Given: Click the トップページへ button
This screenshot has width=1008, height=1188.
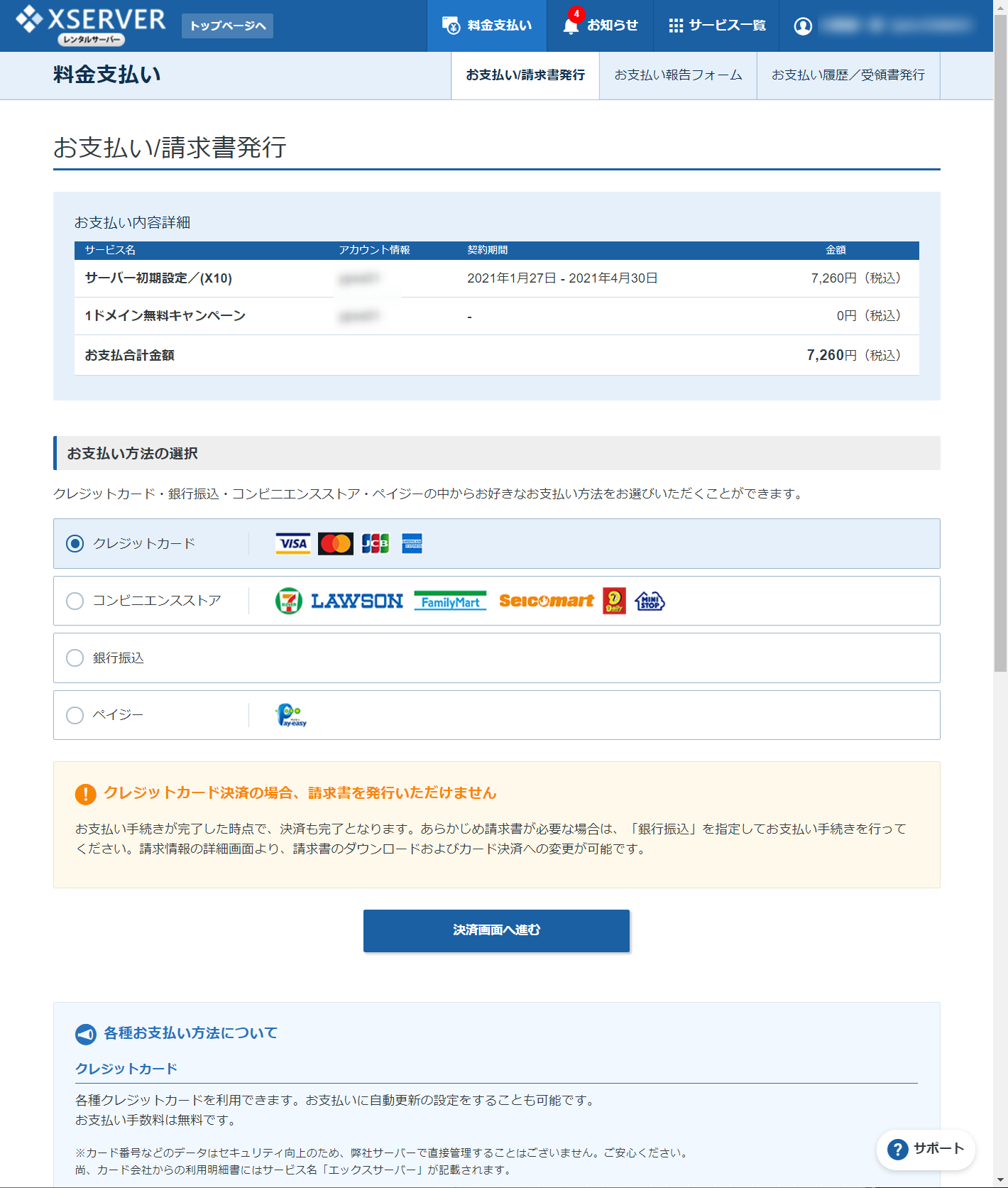Looking at the screenshot, I should click(x=227, y=26).
